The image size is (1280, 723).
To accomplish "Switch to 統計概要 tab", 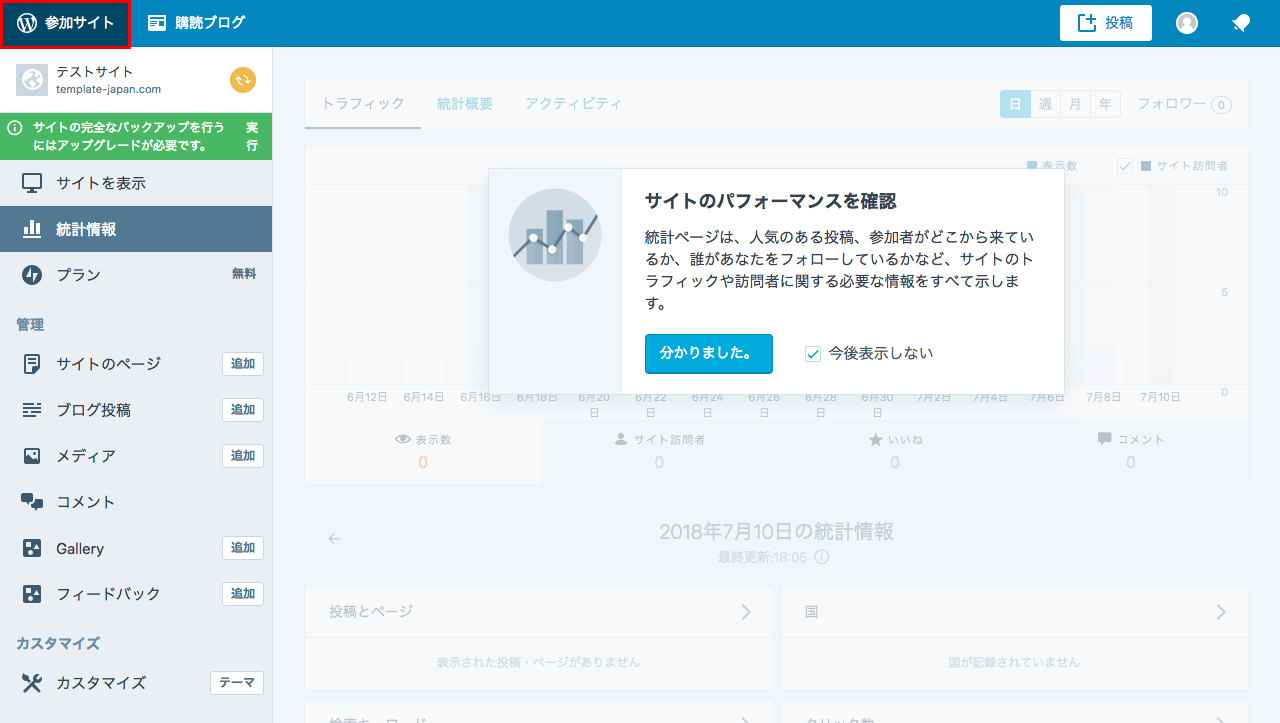I will click(465, 104).
